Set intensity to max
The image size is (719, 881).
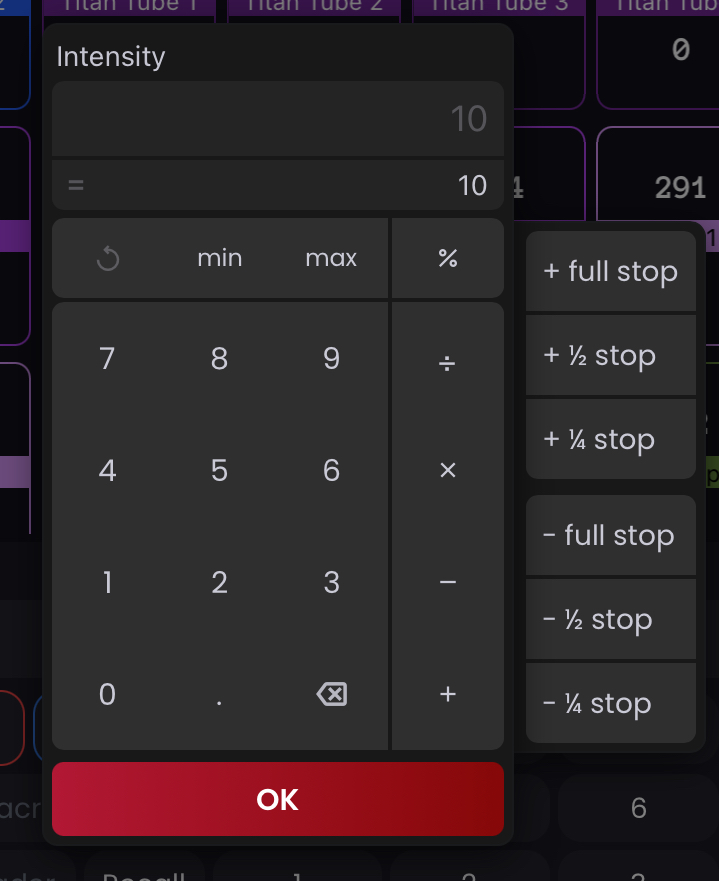331,258
